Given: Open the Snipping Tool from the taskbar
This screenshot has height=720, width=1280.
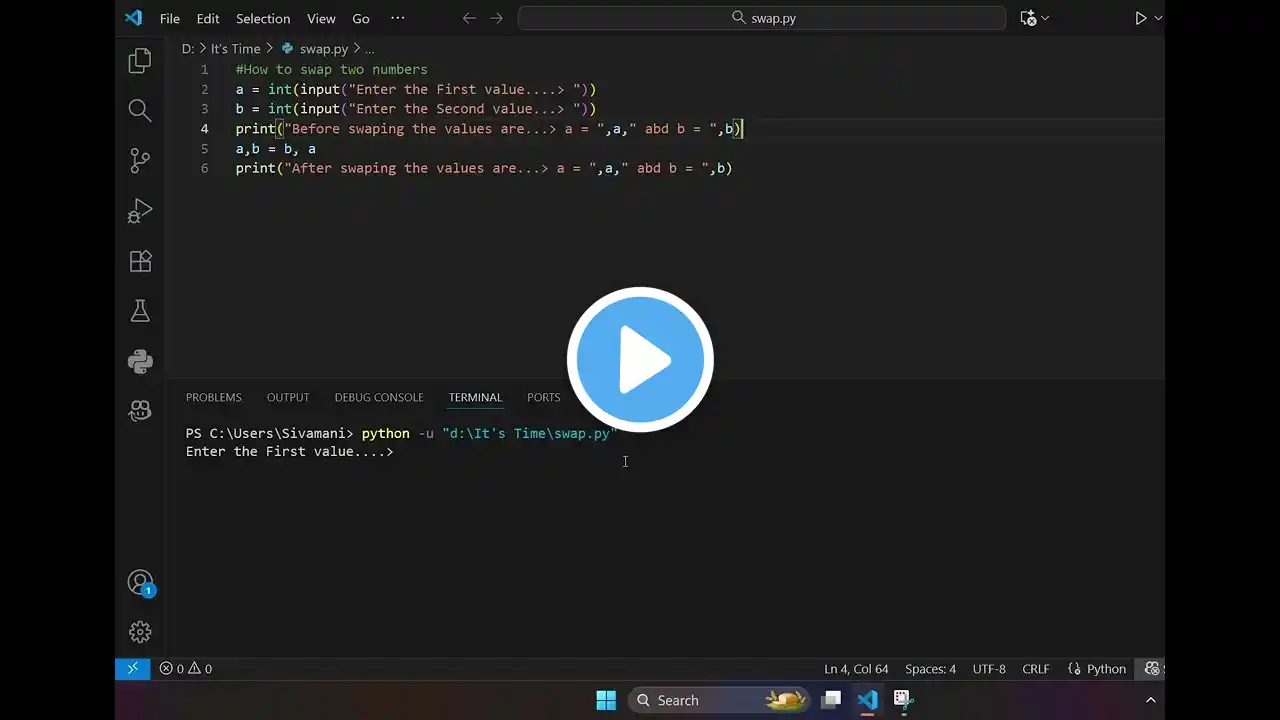Looking at the screenshot, I should [902, 700].
